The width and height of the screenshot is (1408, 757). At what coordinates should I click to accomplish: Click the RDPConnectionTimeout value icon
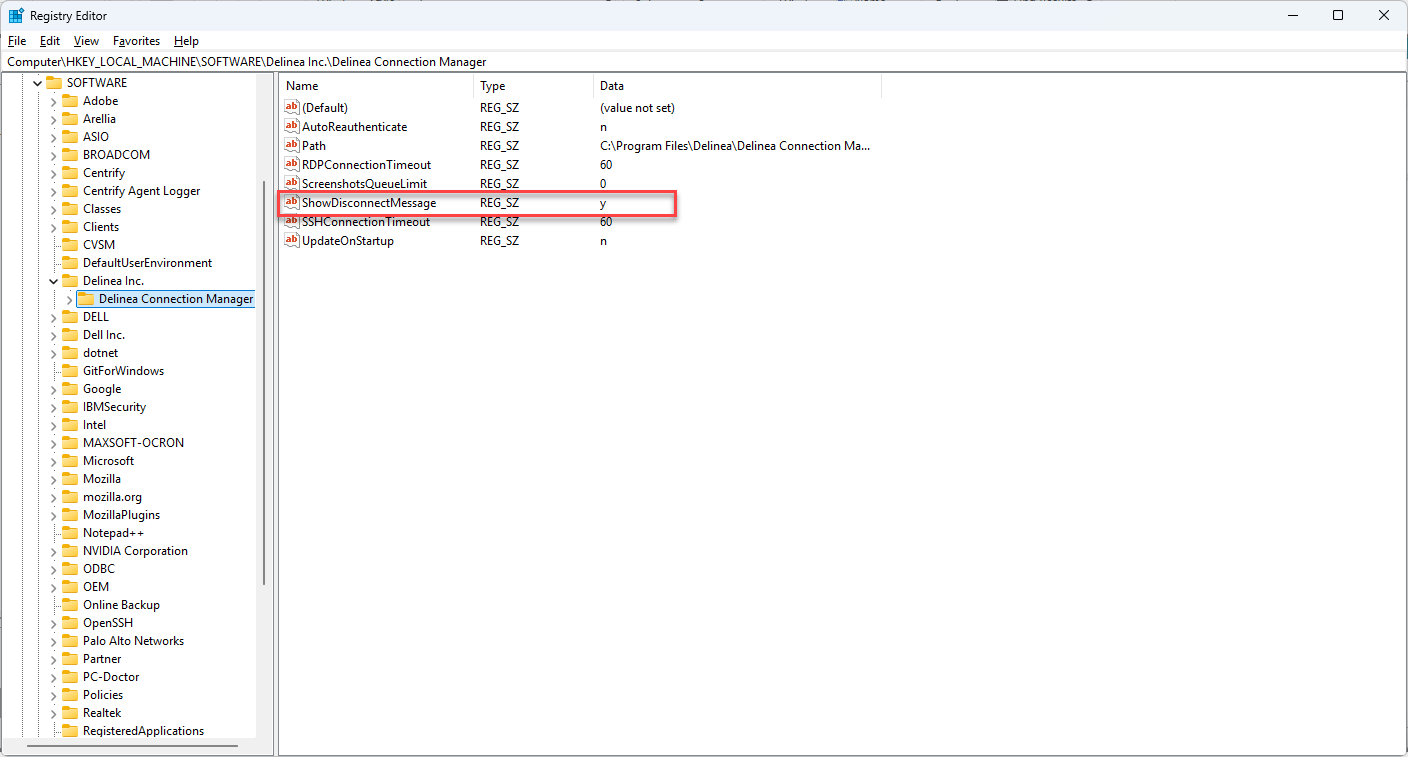click(292, 165)
